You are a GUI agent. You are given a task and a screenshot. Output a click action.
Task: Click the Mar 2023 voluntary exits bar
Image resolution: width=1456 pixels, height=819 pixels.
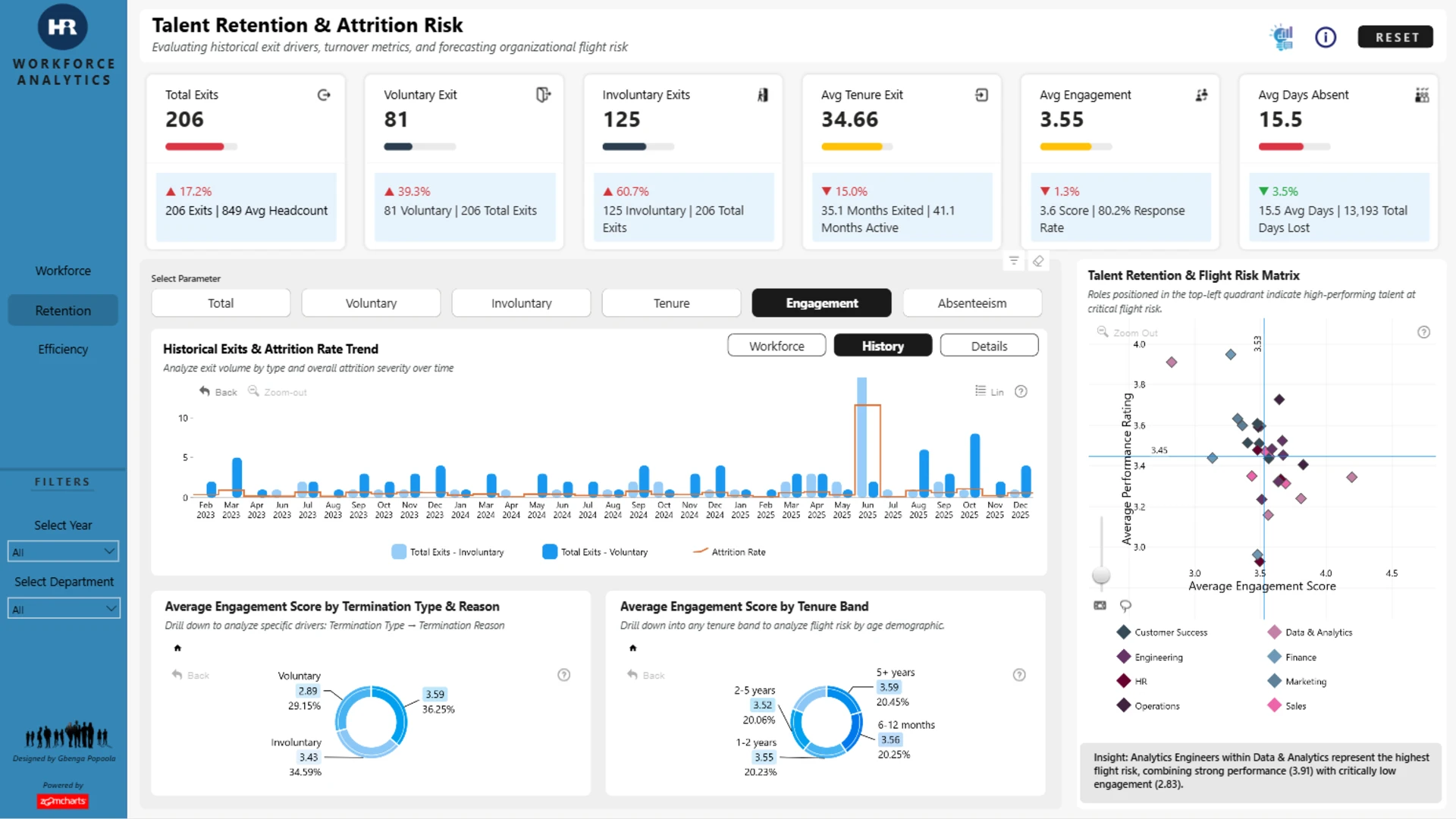click(x=237, y=477)
